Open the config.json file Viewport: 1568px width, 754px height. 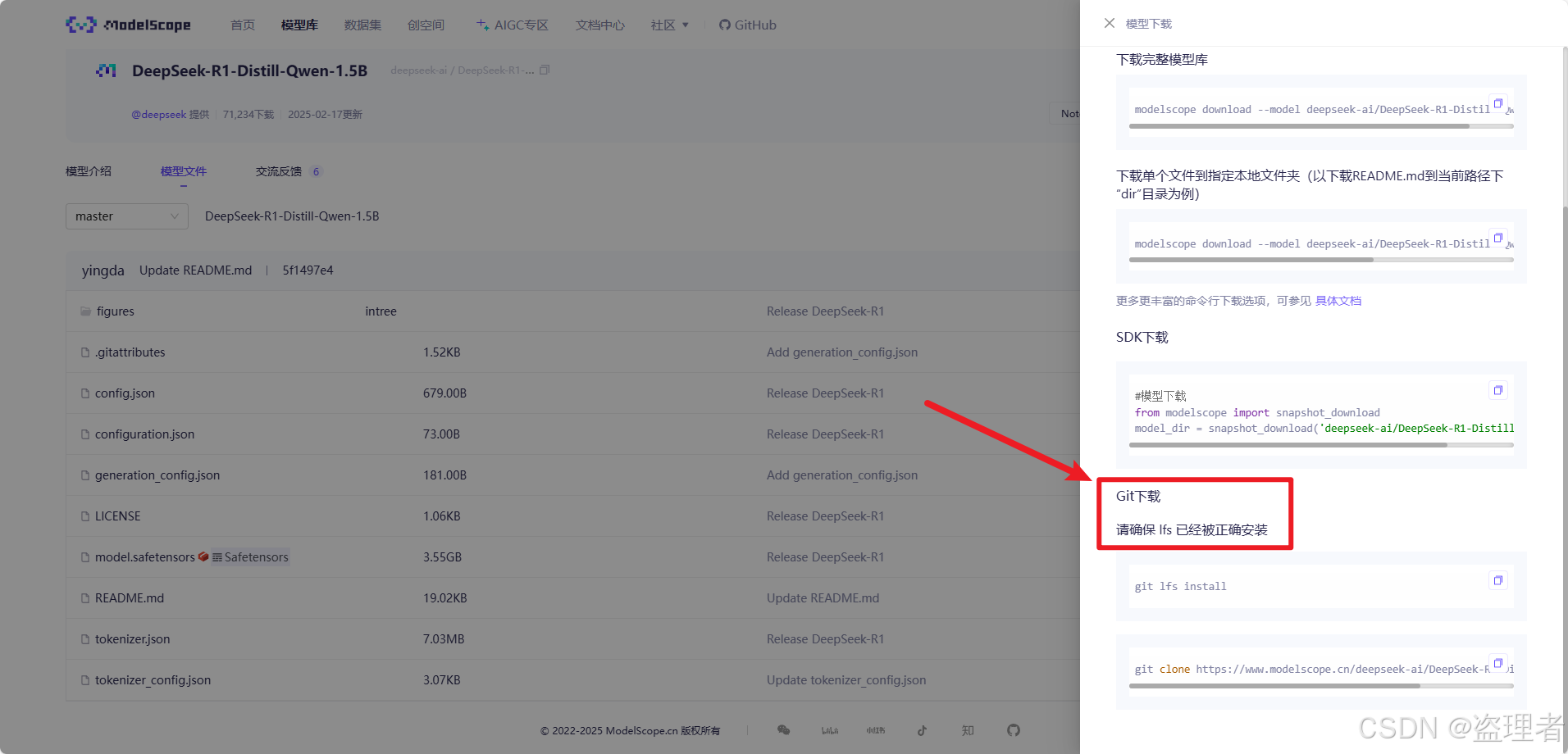click(125, 393)
